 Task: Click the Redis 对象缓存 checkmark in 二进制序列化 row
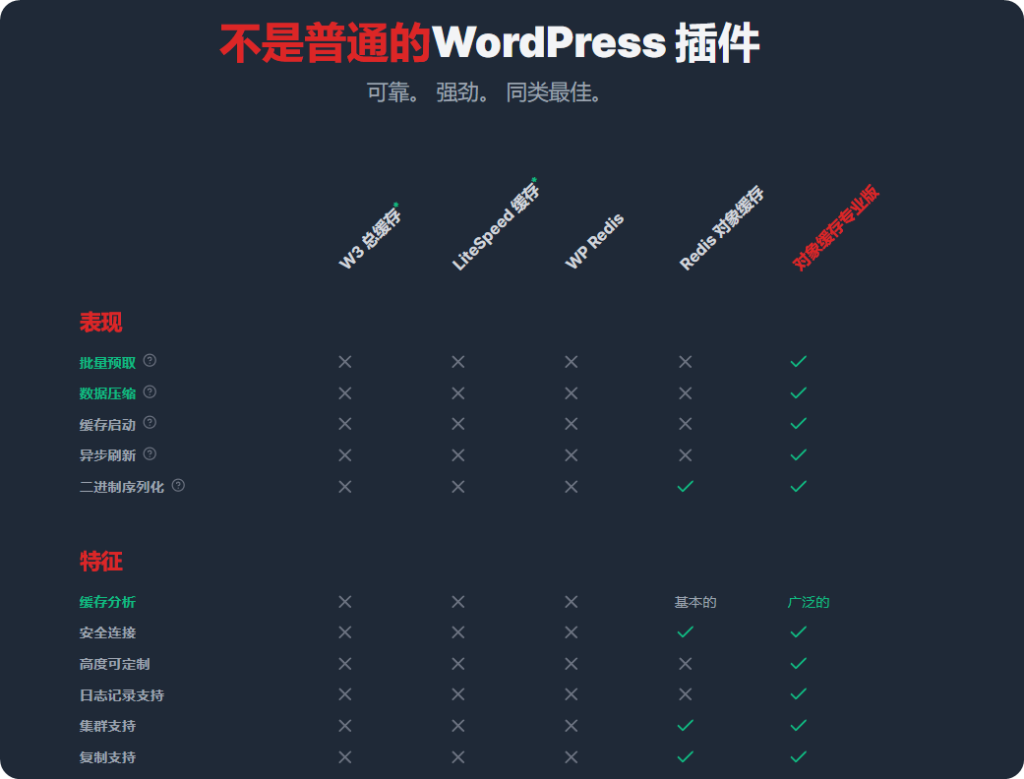(685, 486)
